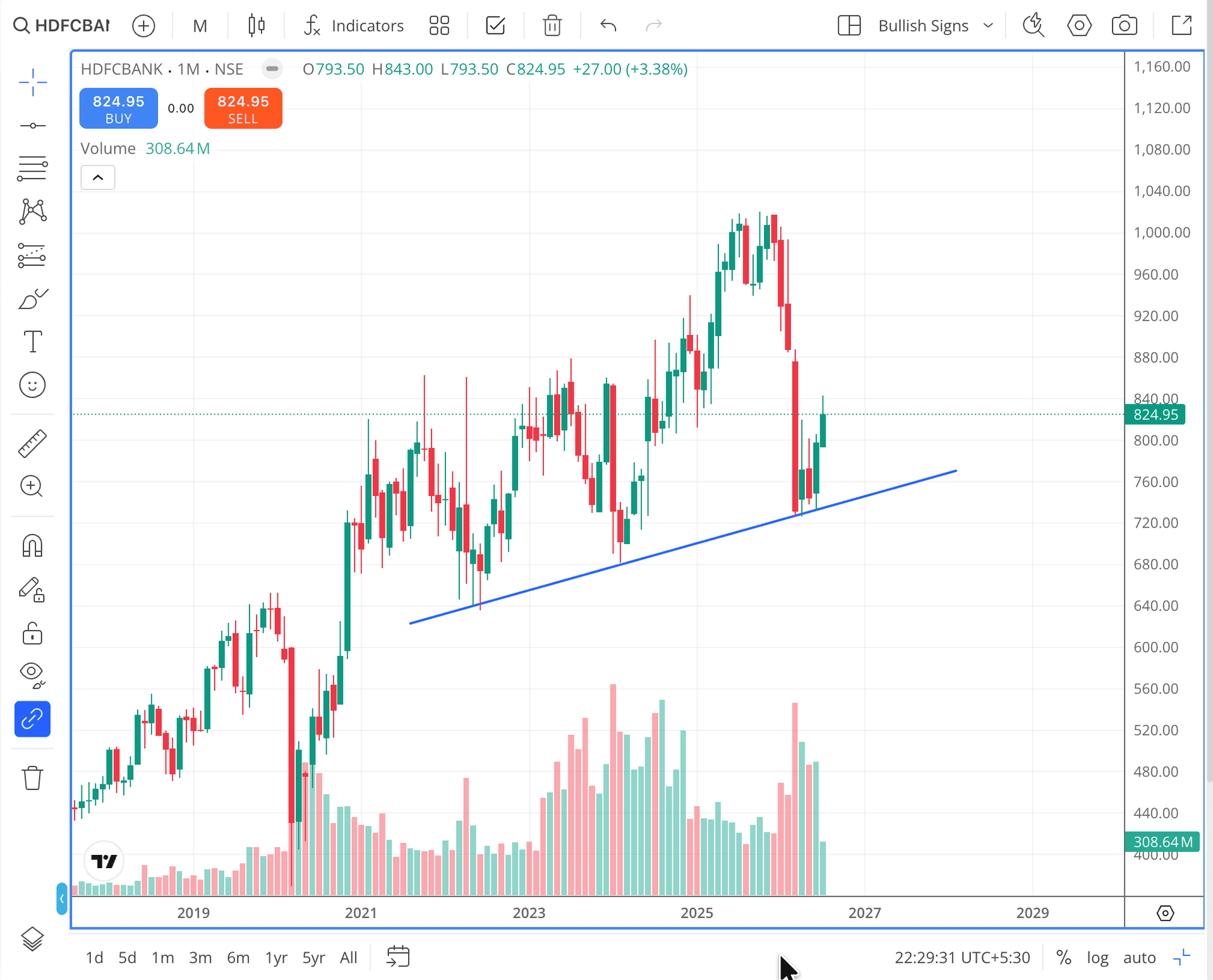
Task: Set time range to 6m
Action: [238, 957]
